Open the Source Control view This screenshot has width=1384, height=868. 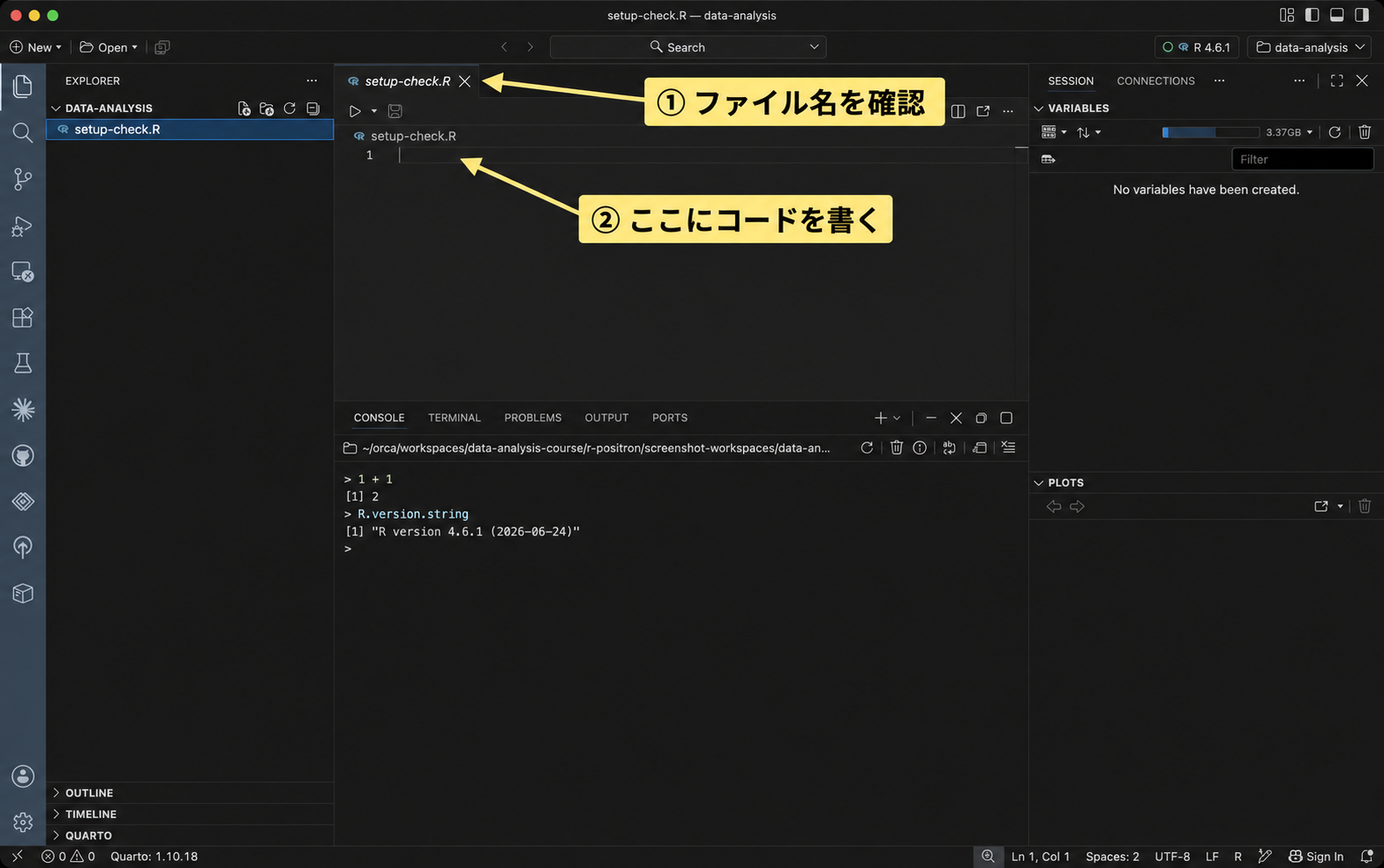coord(23,179)
